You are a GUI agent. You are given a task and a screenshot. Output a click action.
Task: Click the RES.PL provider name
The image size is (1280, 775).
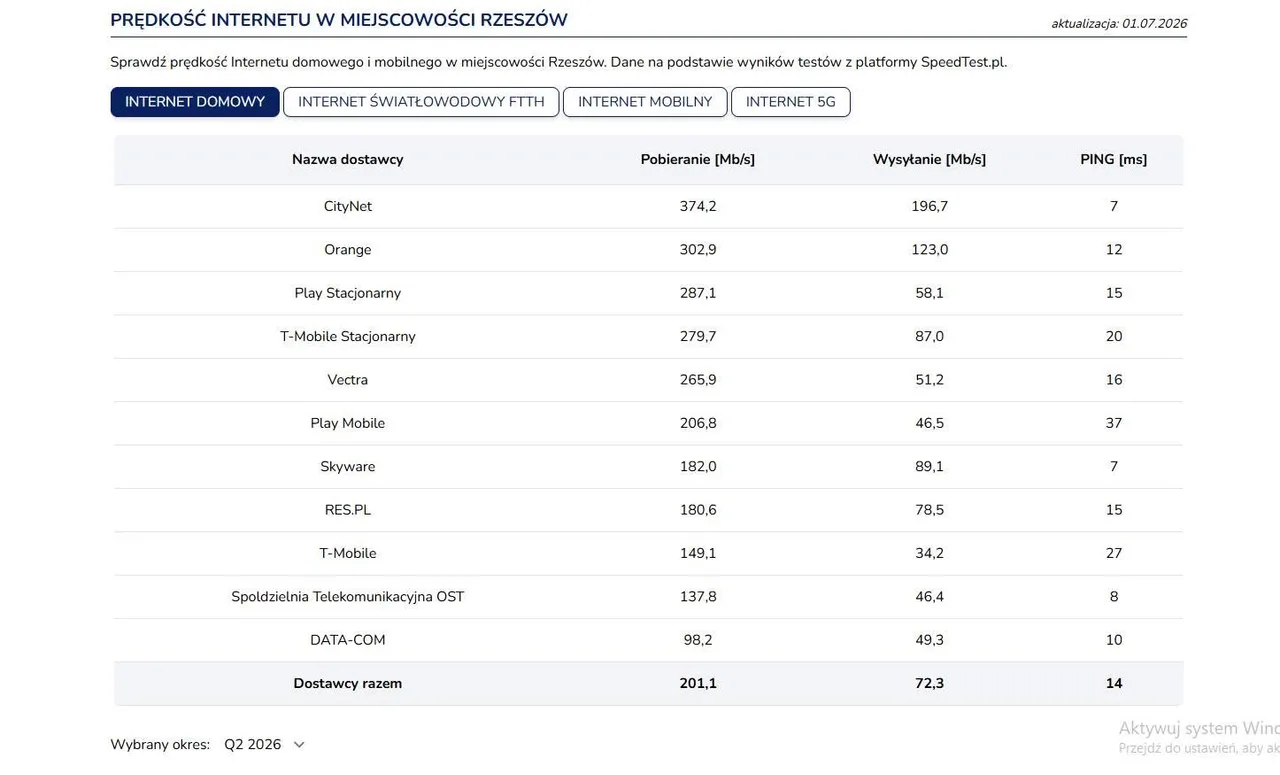coord(348,510)
